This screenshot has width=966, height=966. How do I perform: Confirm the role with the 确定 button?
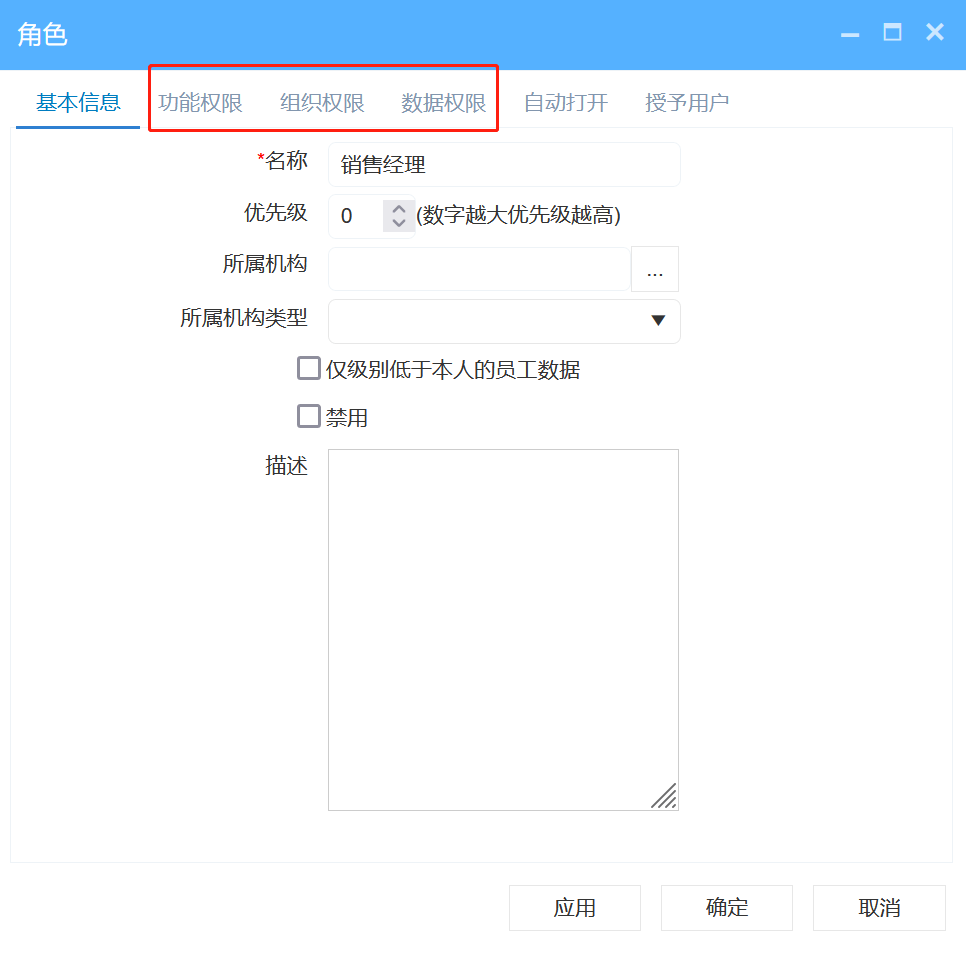click(726, 907)
